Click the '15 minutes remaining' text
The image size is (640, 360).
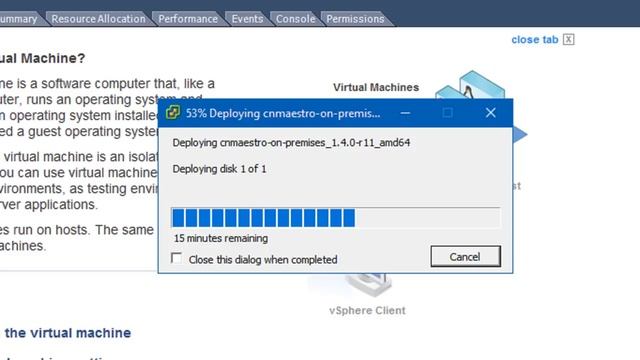pos(221,238)
